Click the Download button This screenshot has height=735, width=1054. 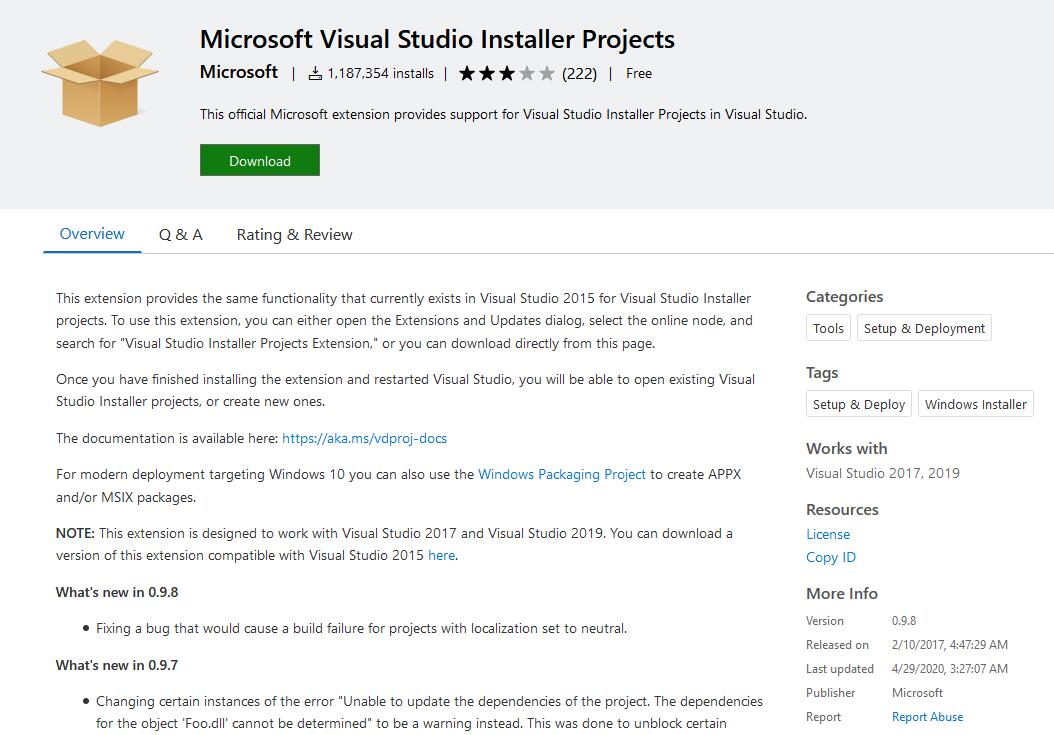point(260,161)
